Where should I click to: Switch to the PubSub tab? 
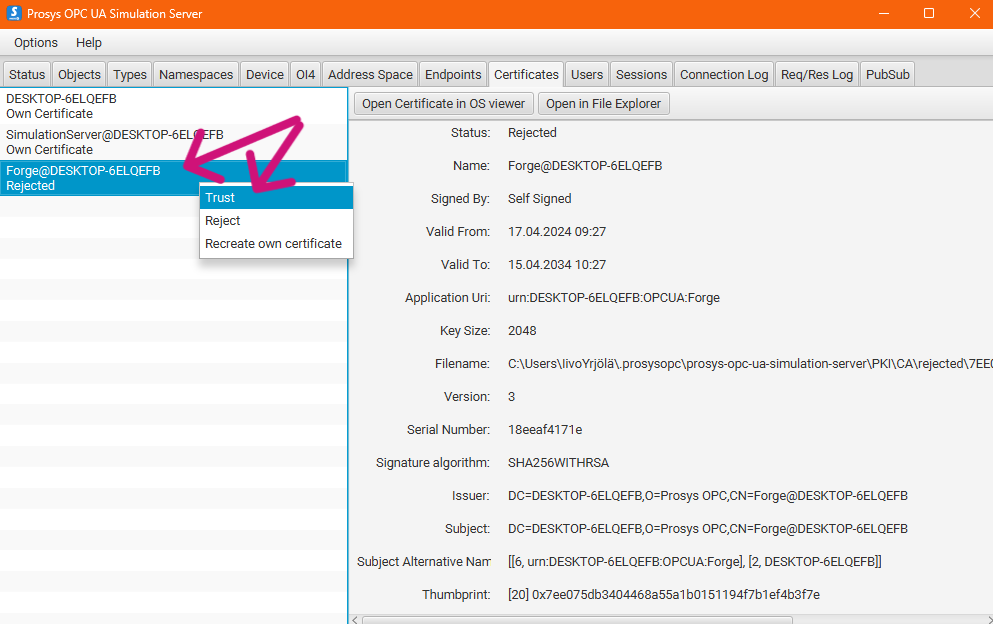point(888,75)
